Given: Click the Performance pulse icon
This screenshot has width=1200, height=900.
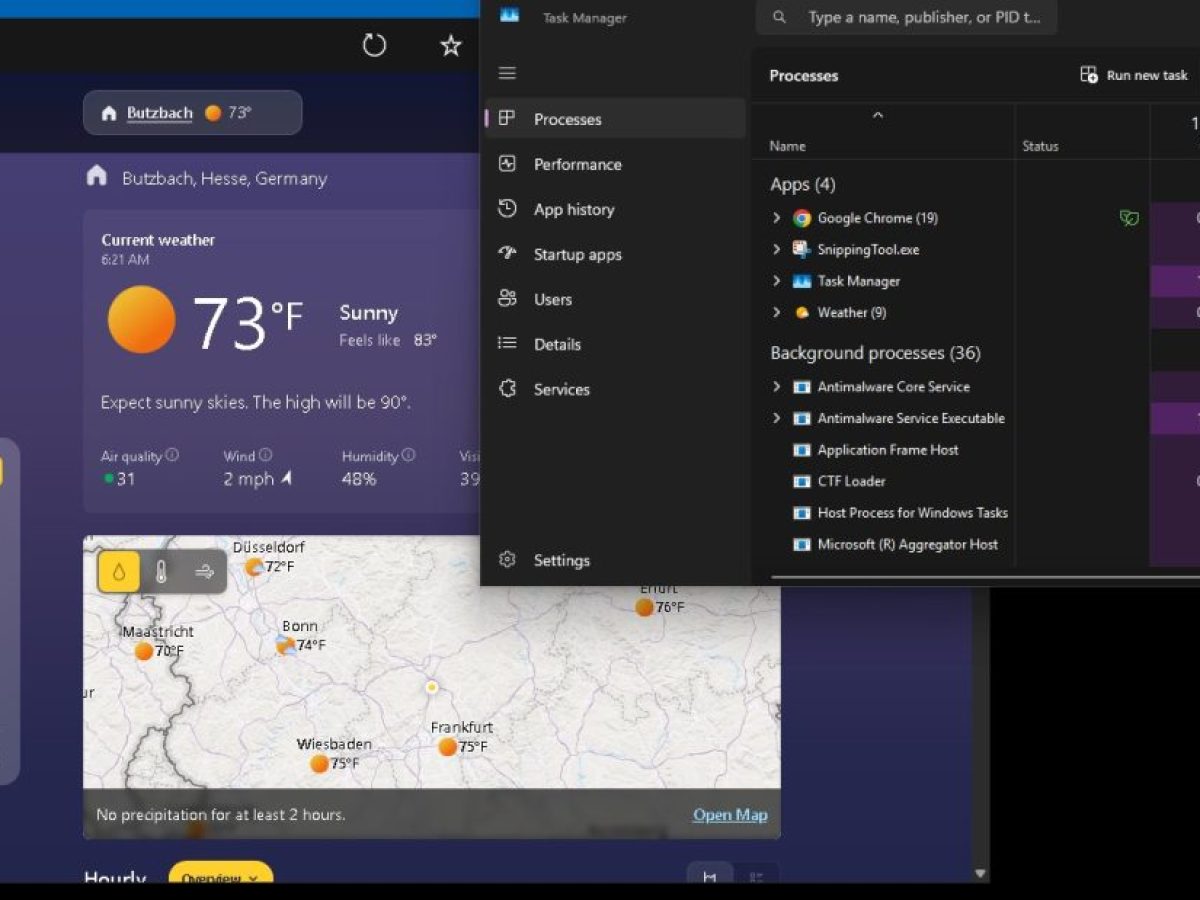Looking at the screenshot, I should [x=507, y=163].
